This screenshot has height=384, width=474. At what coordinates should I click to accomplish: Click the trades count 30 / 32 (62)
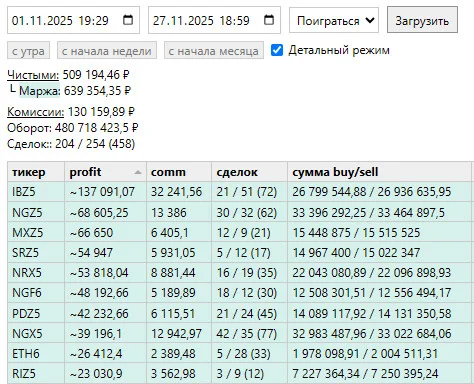point(247,212)
